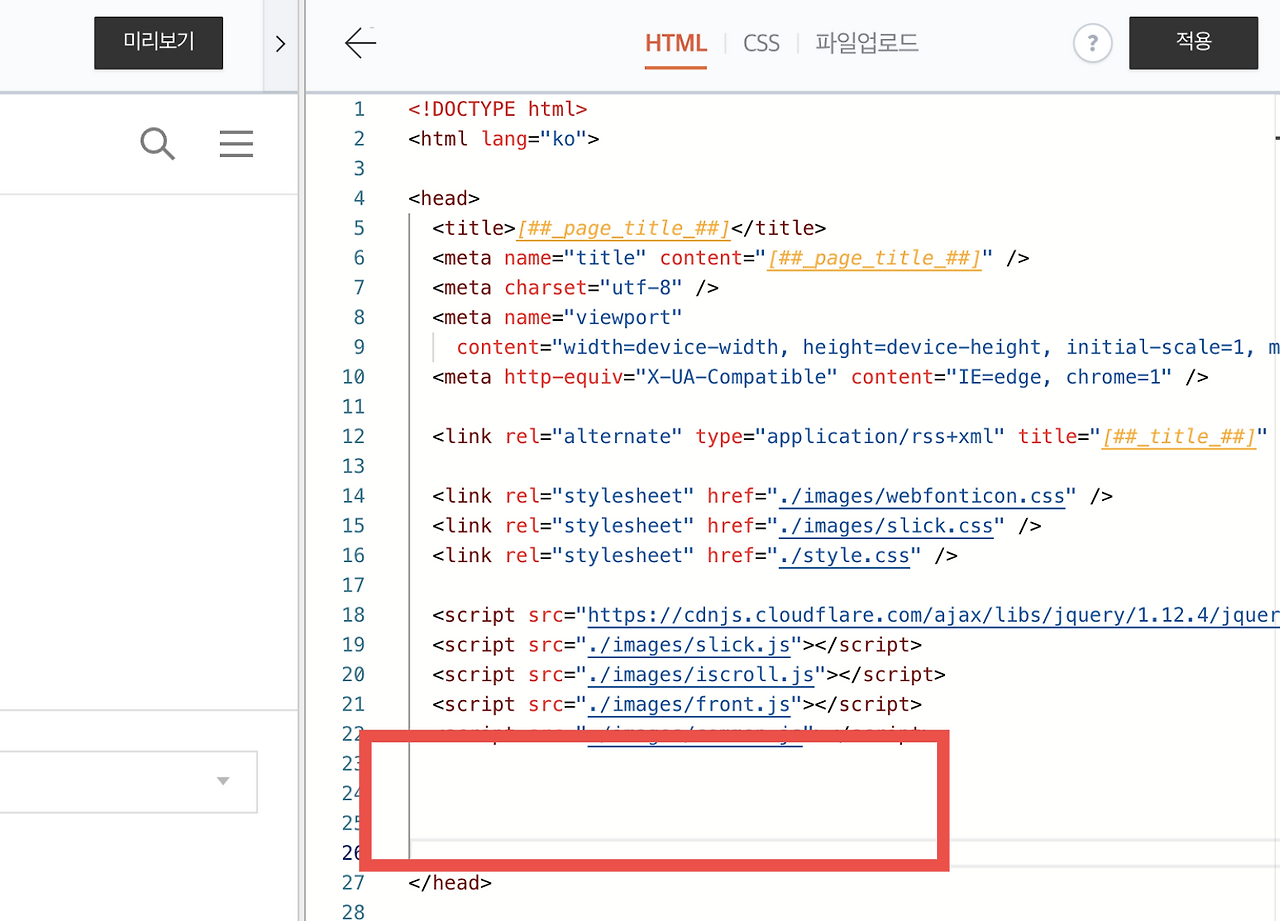Switch to the CSS tab
The width and height of the screenshot is (1280, 921).
pyautogui.click(x=761, y=43)
